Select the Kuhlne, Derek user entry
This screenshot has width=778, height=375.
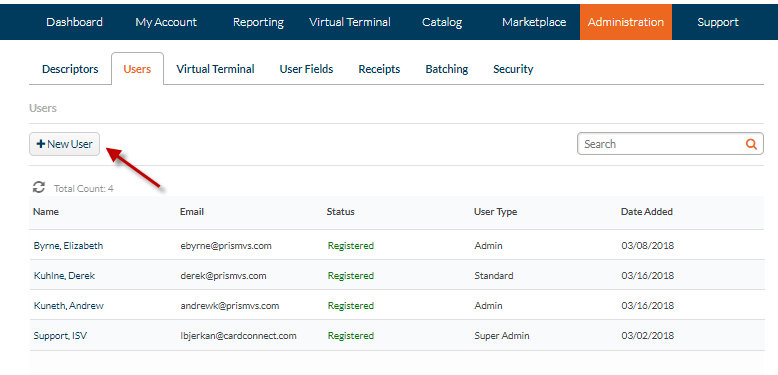pos(396,275)
